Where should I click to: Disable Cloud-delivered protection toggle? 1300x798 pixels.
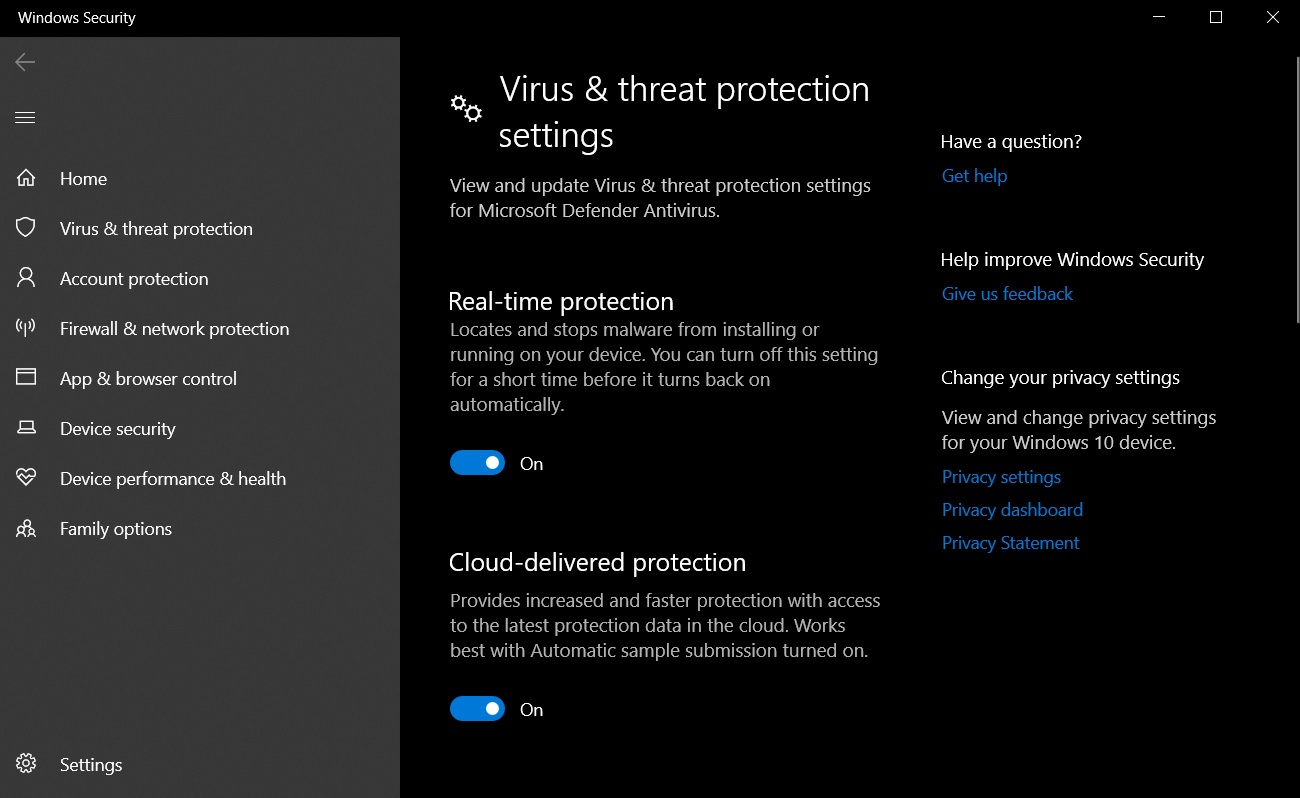click(x=477, y=709)
